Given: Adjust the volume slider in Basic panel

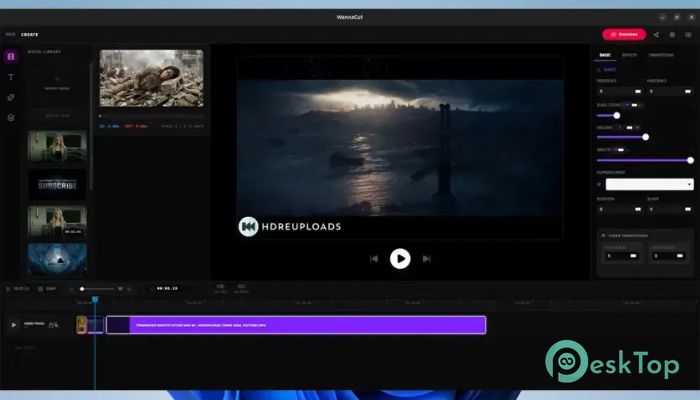Looking at the screenshot, I should [x=645, y=137].
